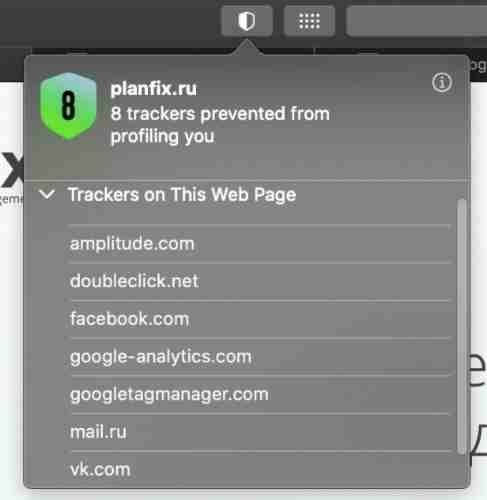Screen dimensions: 487x500
Task: Click the partially hidden tab label at top right
Action: [x=479, y=65]
